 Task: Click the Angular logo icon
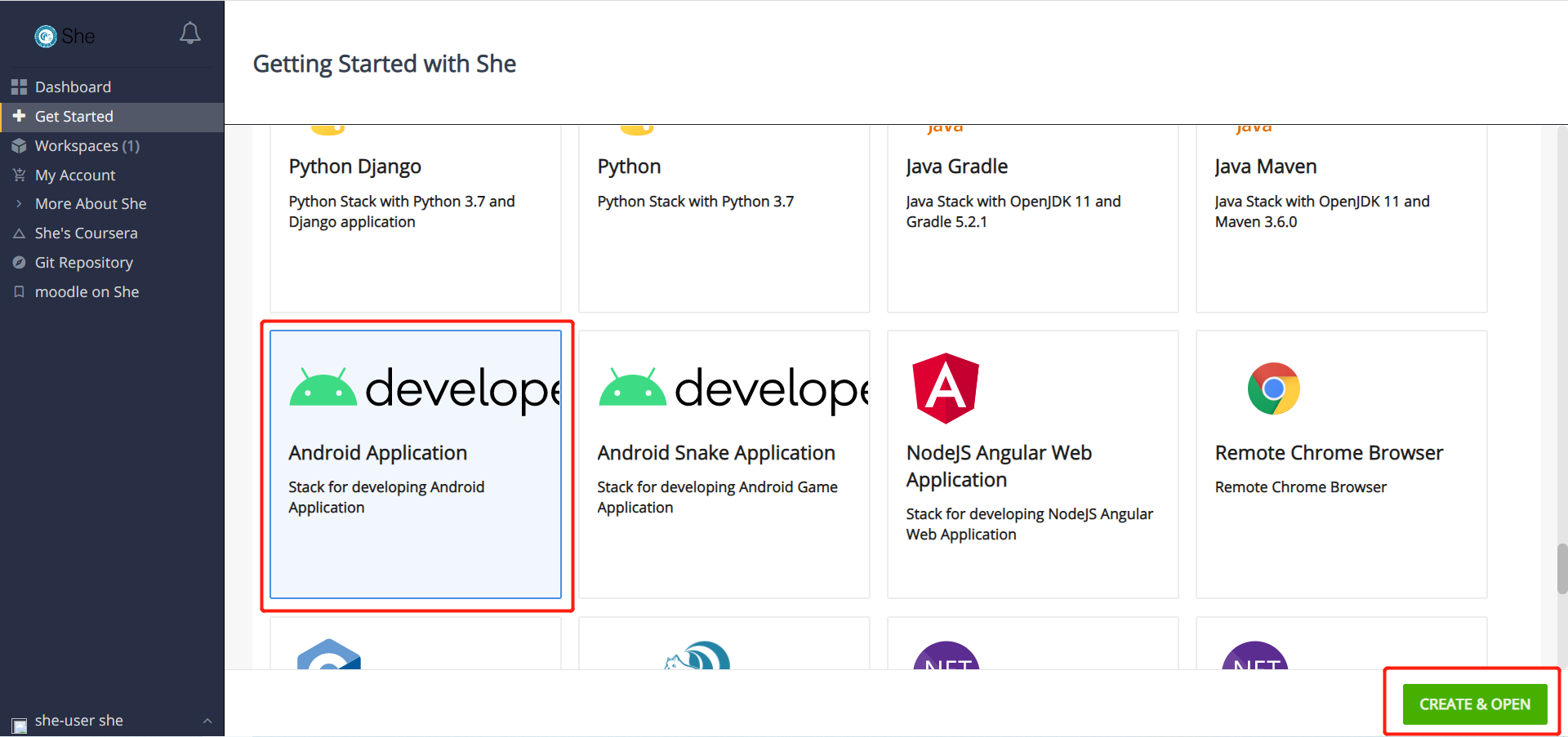(x=946, y=388)
